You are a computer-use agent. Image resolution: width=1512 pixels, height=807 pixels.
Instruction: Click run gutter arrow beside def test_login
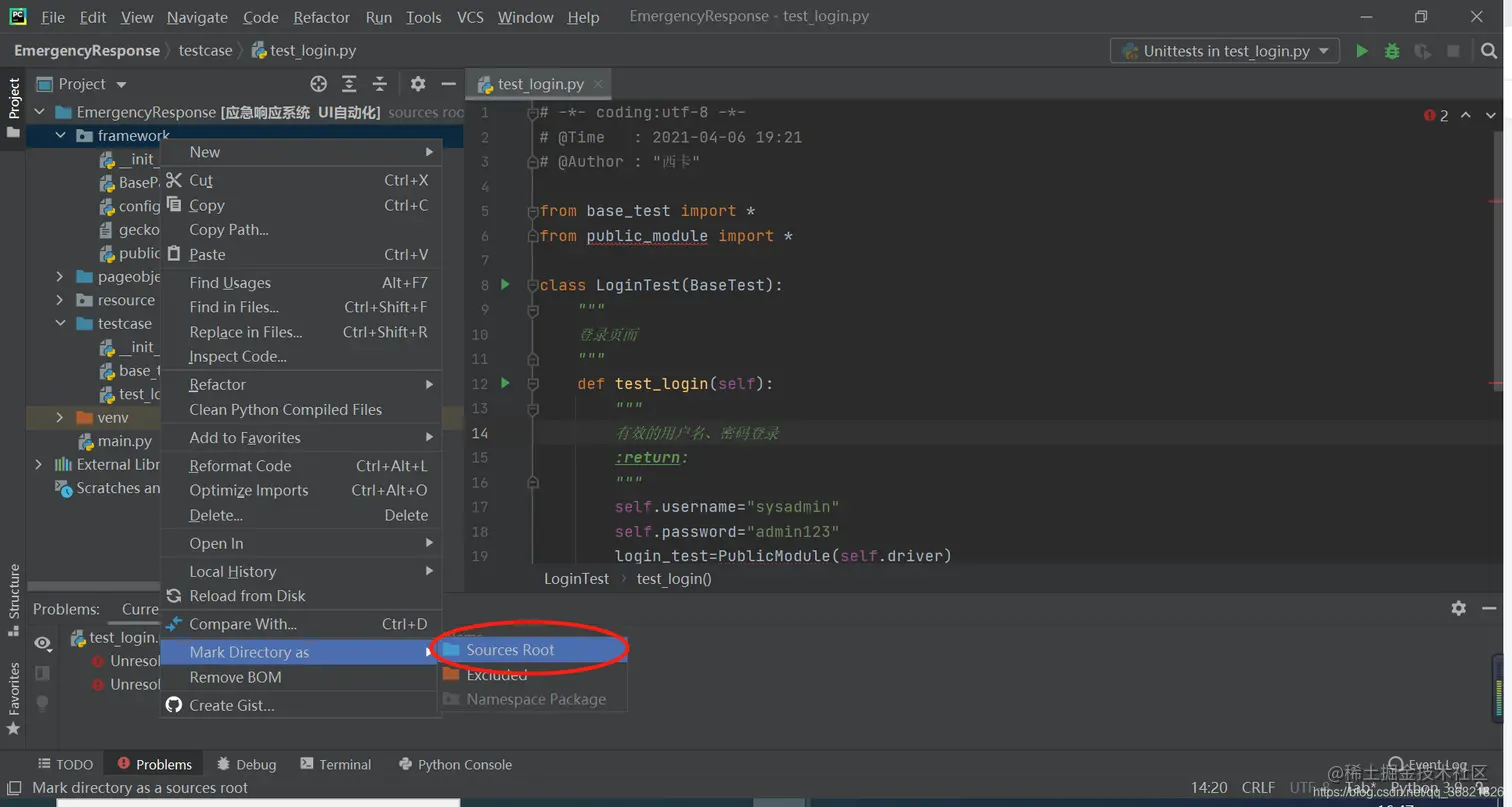pos(505,383)
